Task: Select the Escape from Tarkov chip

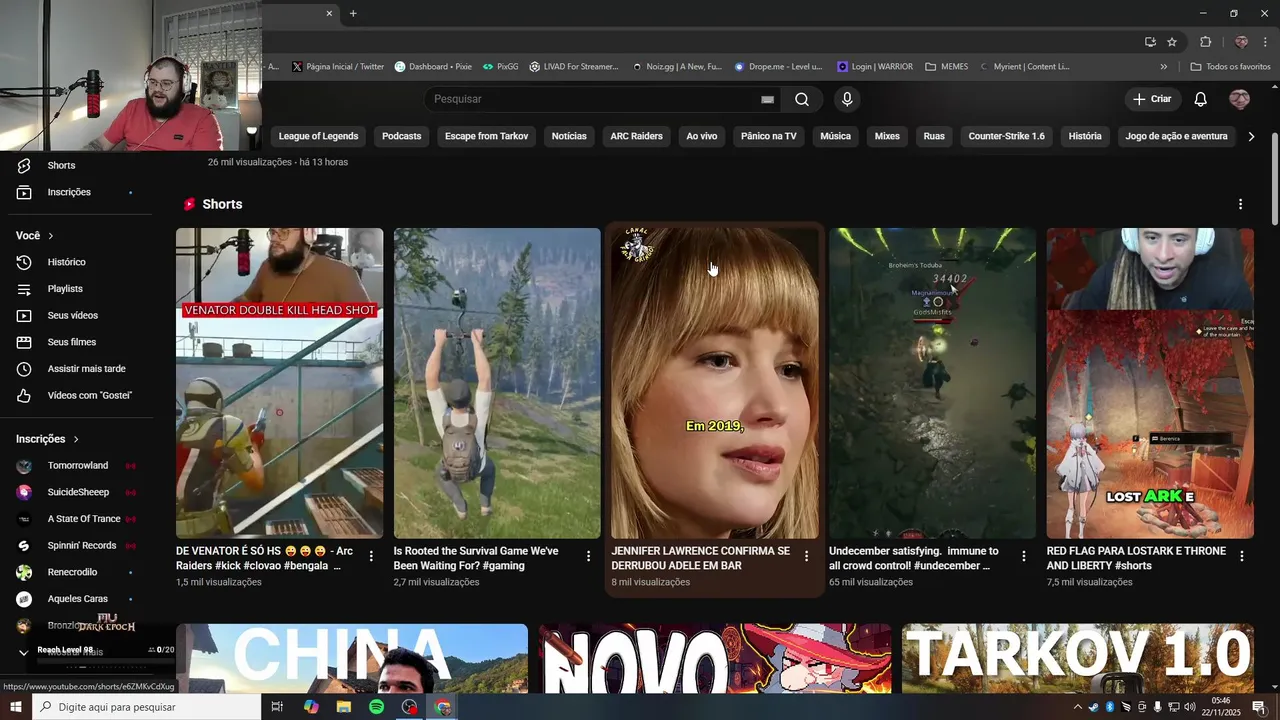Action: 486,136
